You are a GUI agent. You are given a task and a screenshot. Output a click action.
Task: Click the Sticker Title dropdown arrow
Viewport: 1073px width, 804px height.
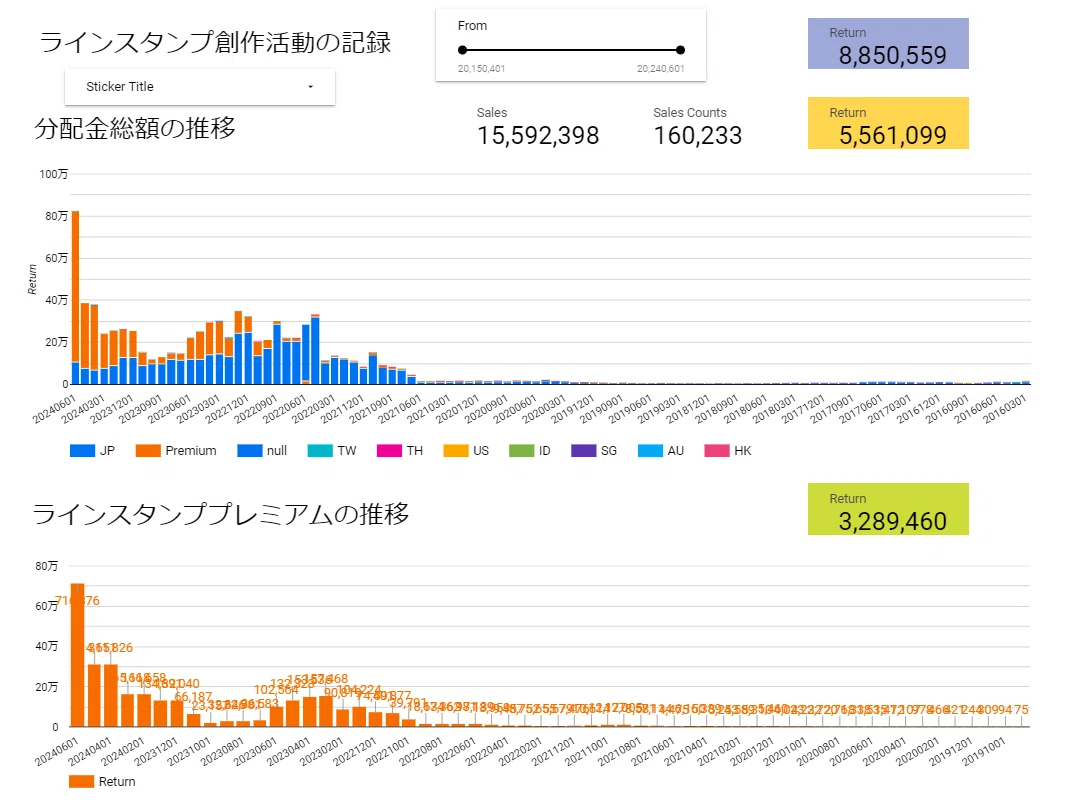pyautogui.click(x=310, y=87)
